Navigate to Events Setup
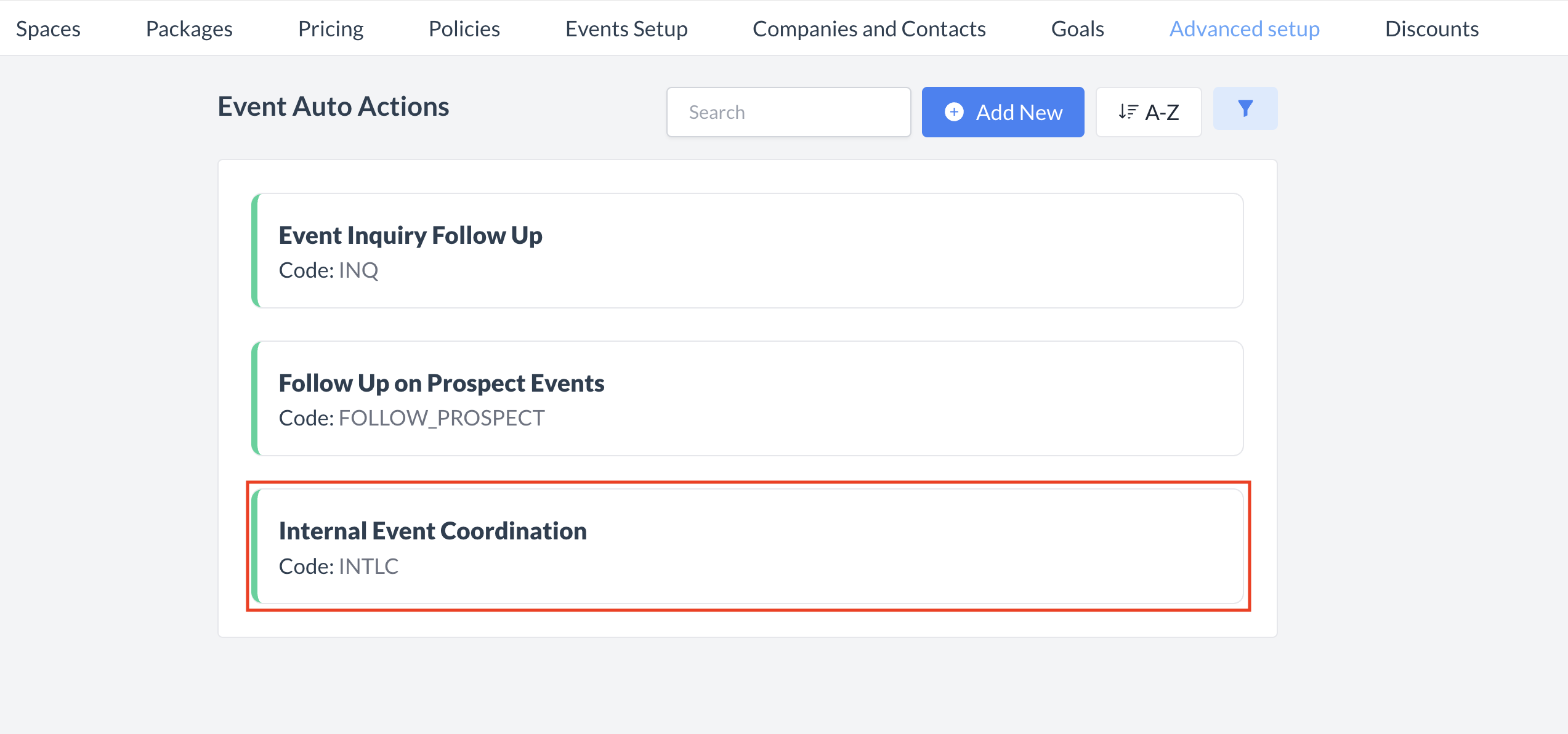 [x=626, y=28]
